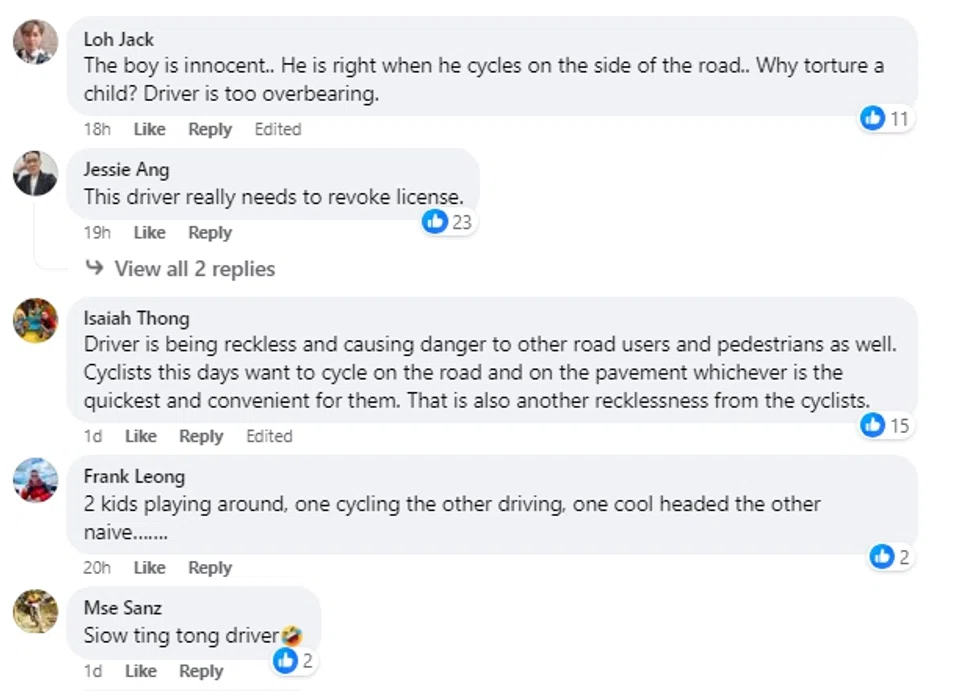Open Isaiah Thong's profile picture

pos(35,320)
